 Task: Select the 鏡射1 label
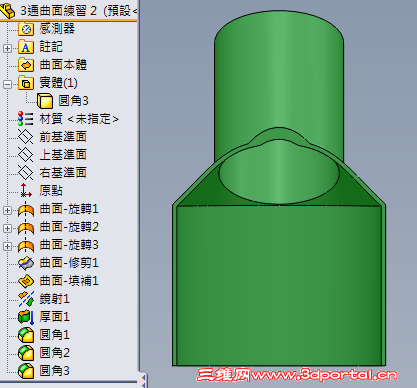pyautogui.click(x=54, y=299)
